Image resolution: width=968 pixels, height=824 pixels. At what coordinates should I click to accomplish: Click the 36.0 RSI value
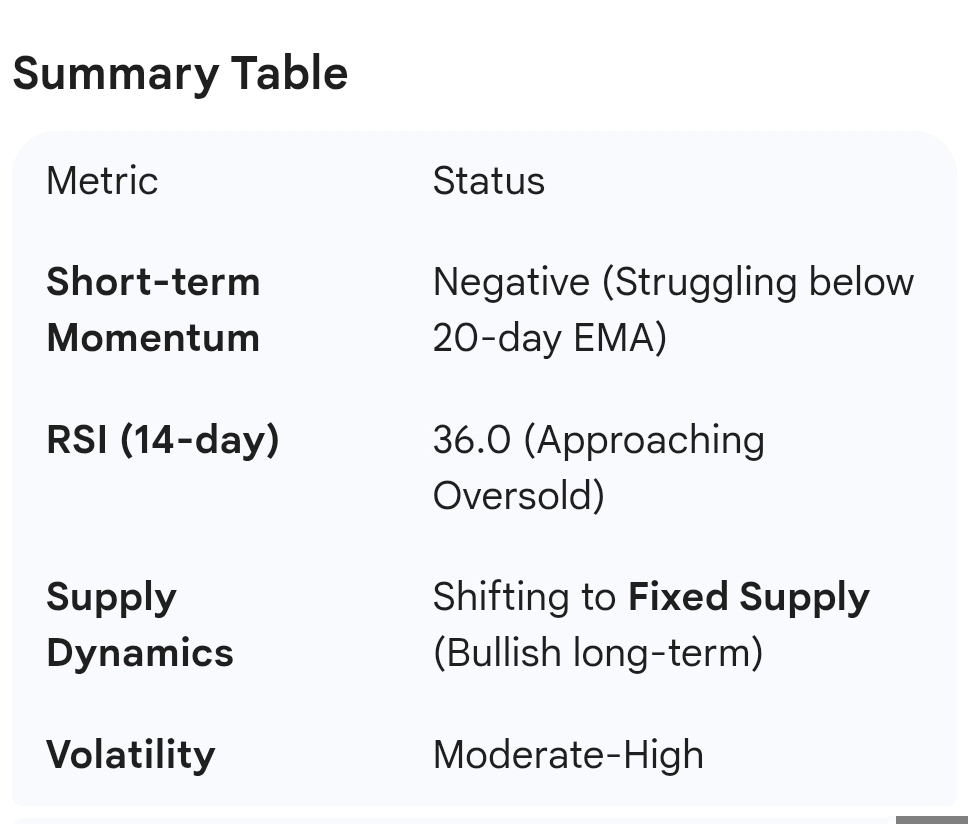[x=472, y=440]
